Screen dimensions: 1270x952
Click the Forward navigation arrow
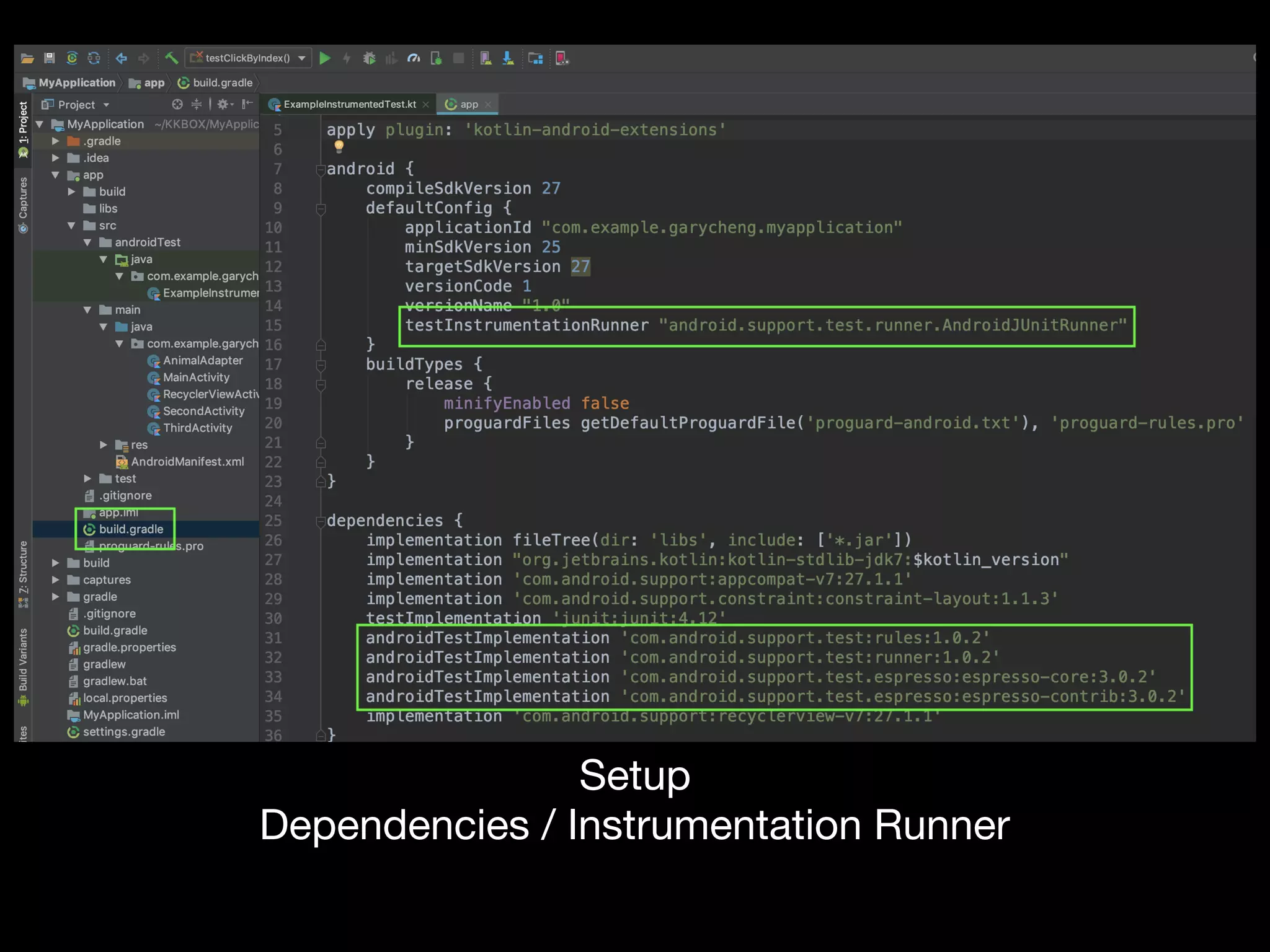144,58
